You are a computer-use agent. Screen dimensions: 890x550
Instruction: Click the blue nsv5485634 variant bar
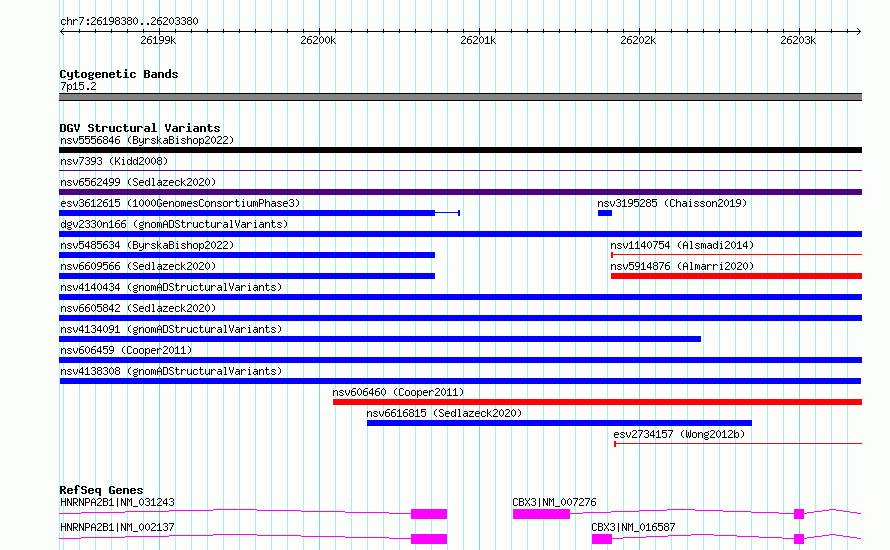(x=247, y=255)
